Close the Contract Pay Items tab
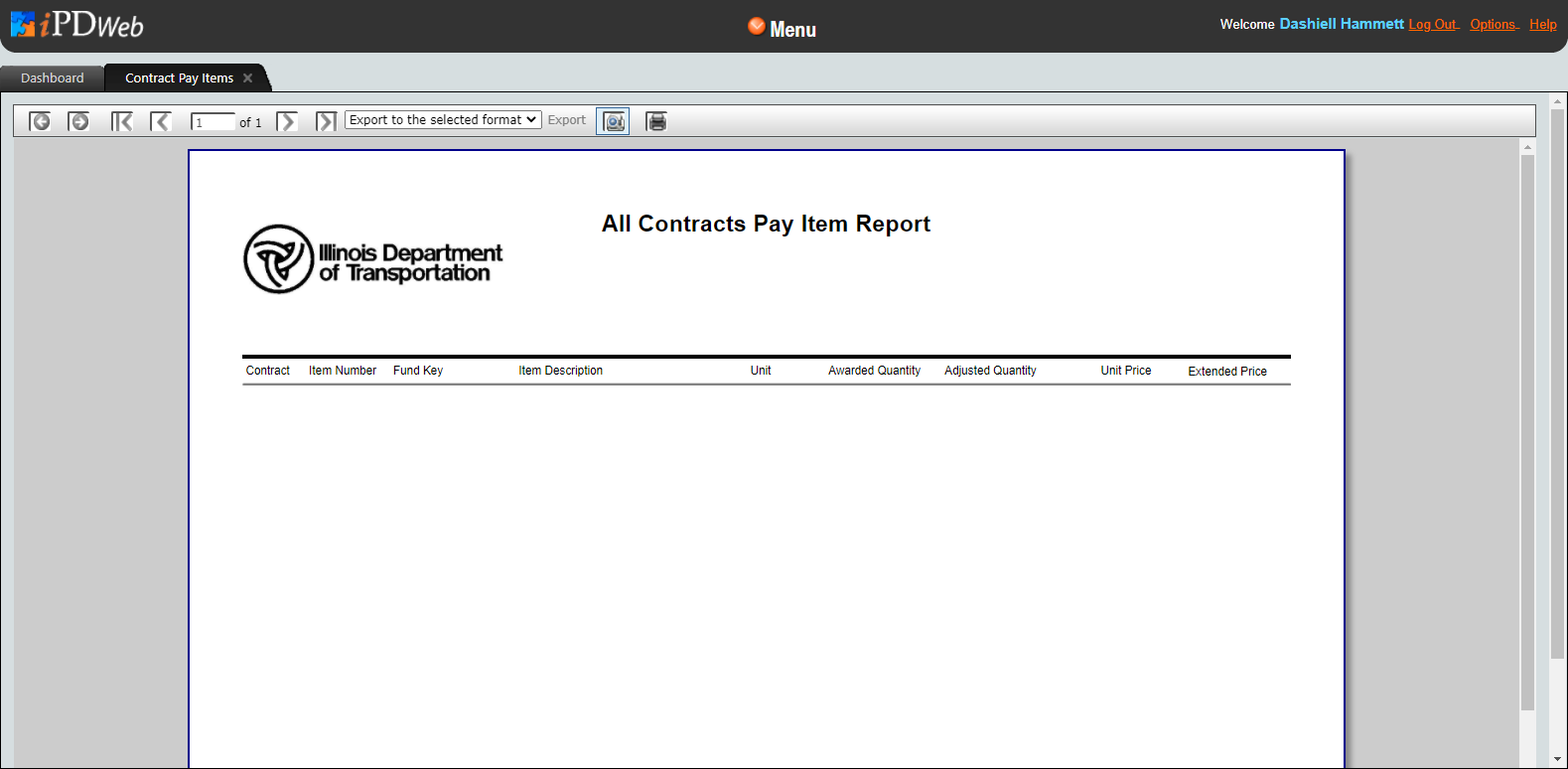Screen dimensions: 1568x769 coord(248,78)
